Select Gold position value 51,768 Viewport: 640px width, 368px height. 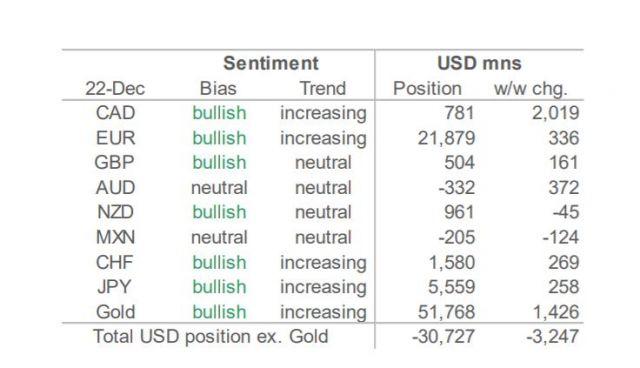(x=446, y=313)
